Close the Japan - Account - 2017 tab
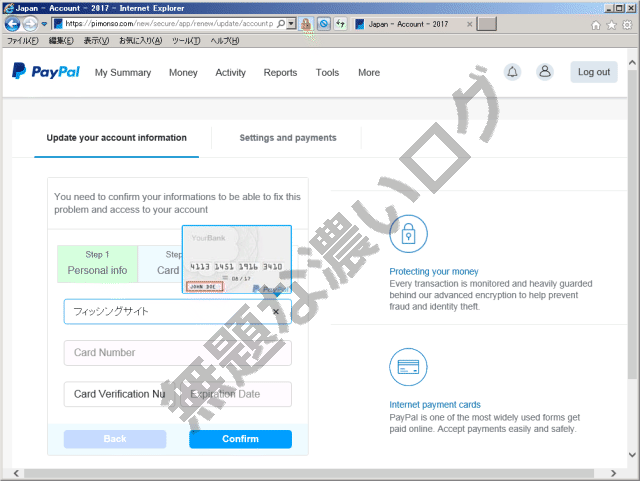 [x=469, y=24]
